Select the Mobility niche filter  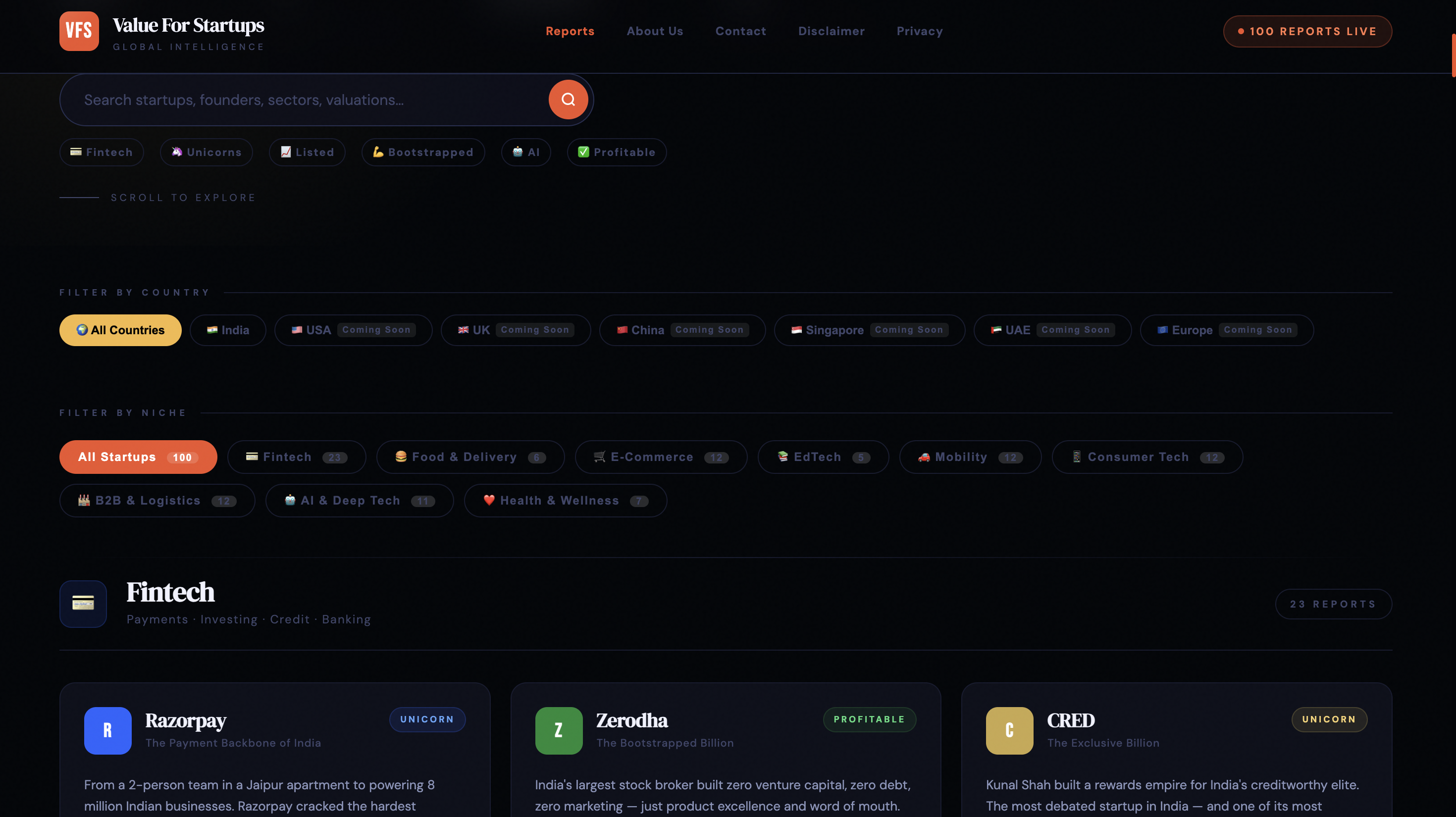pyautogui.click(x=969, y=457)
